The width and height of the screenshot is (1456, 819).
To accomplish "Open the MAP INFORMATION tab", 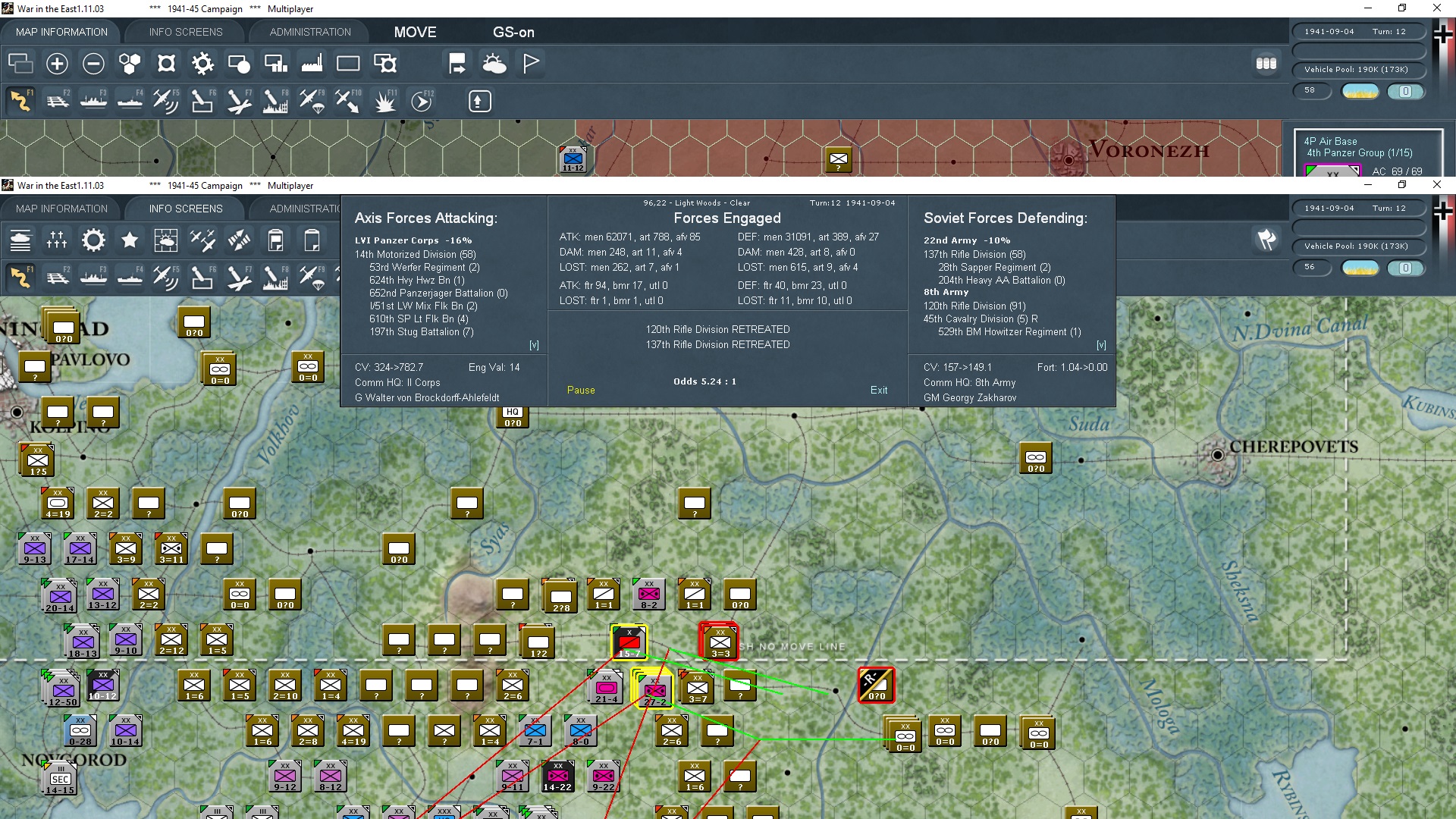I will 61,32.
